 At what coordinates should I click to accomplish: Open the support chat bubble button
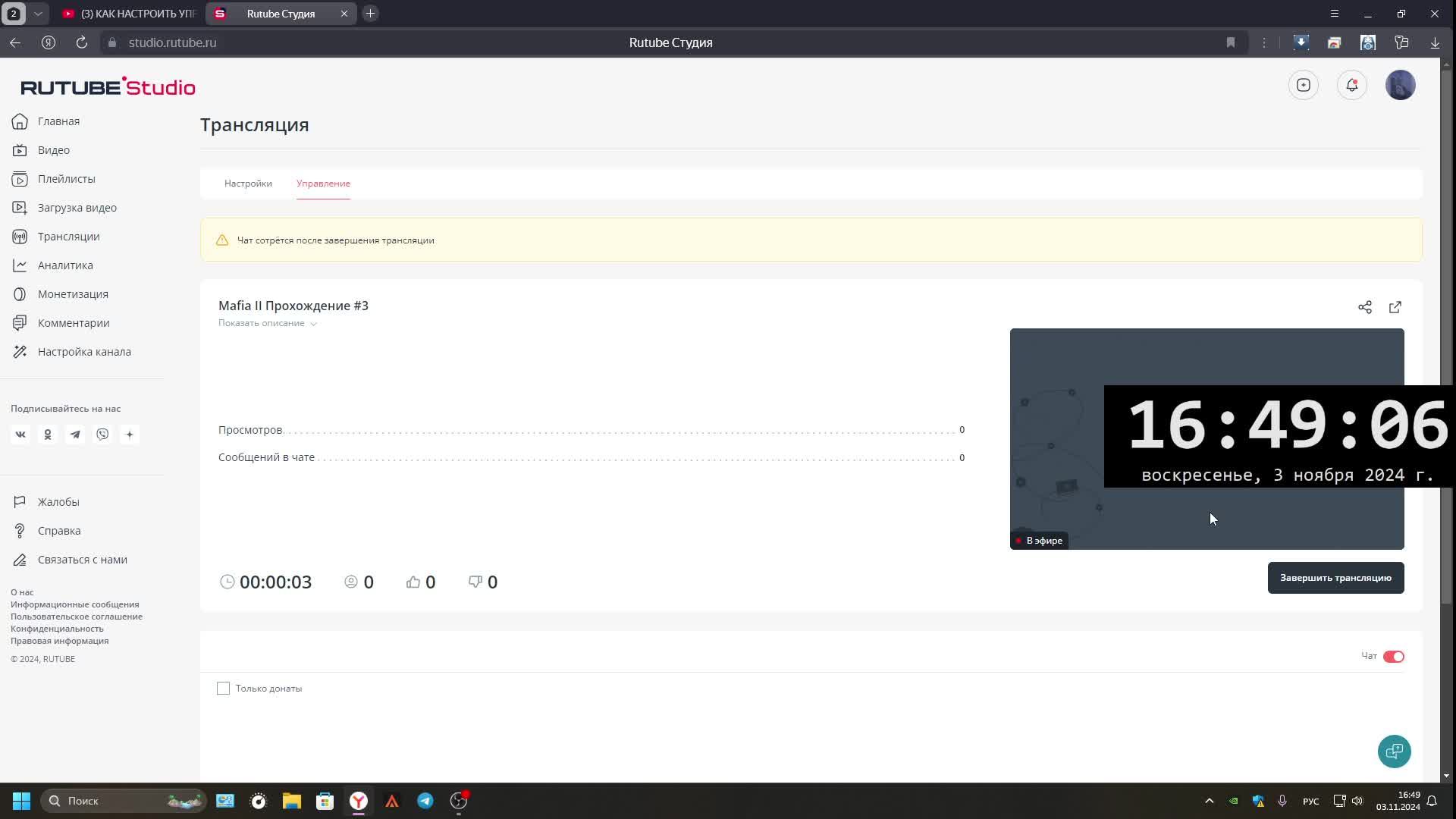pos(1395,752)
